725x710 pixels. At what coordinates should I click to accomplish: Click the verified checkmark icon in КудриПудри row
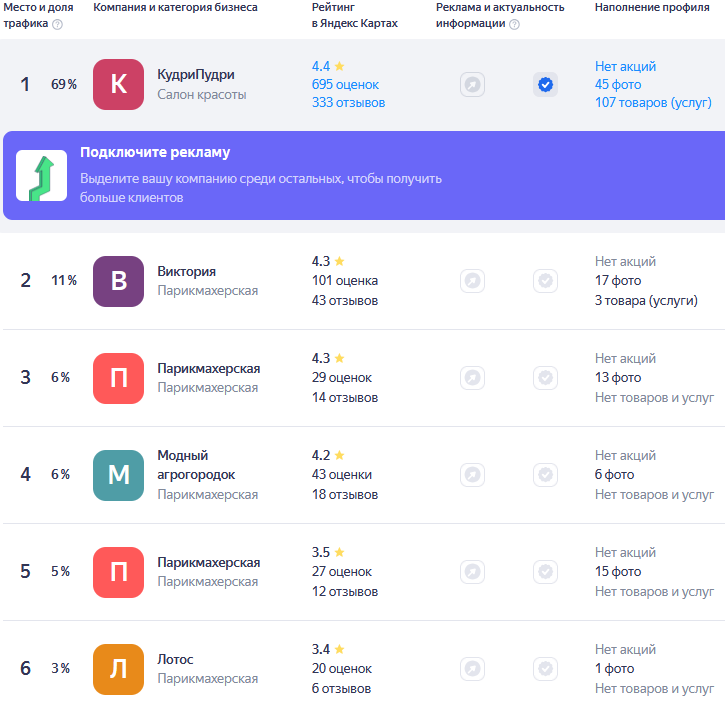click(545, 85)
